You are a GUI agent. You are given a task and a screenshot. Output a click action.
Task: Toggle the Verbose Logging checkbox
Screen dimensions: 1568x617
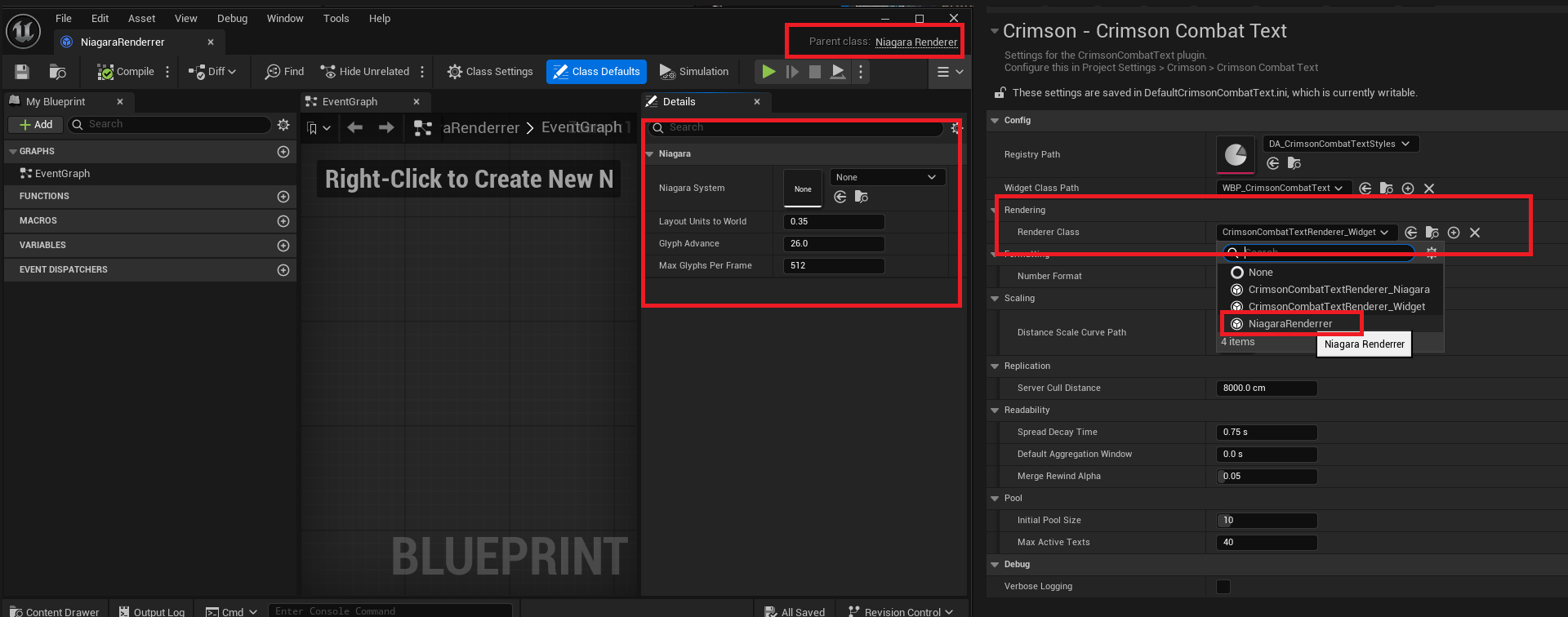tap(1223, 586)
